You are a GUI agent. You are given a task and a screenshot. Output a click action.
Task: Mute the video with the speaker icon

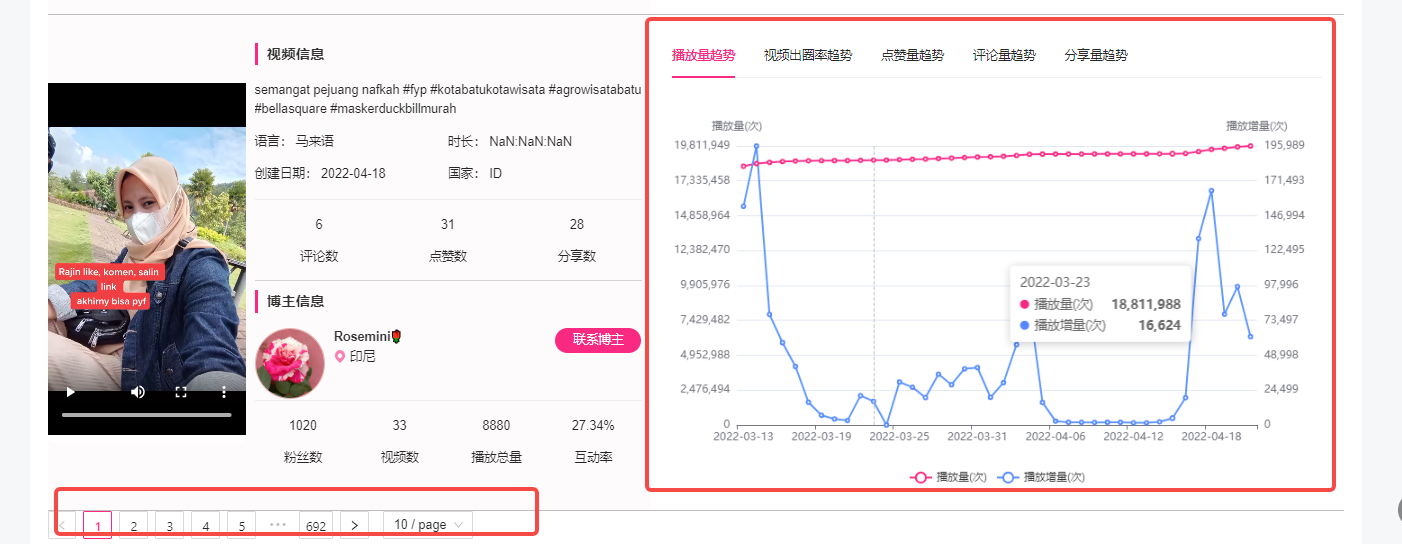point(138,392)
